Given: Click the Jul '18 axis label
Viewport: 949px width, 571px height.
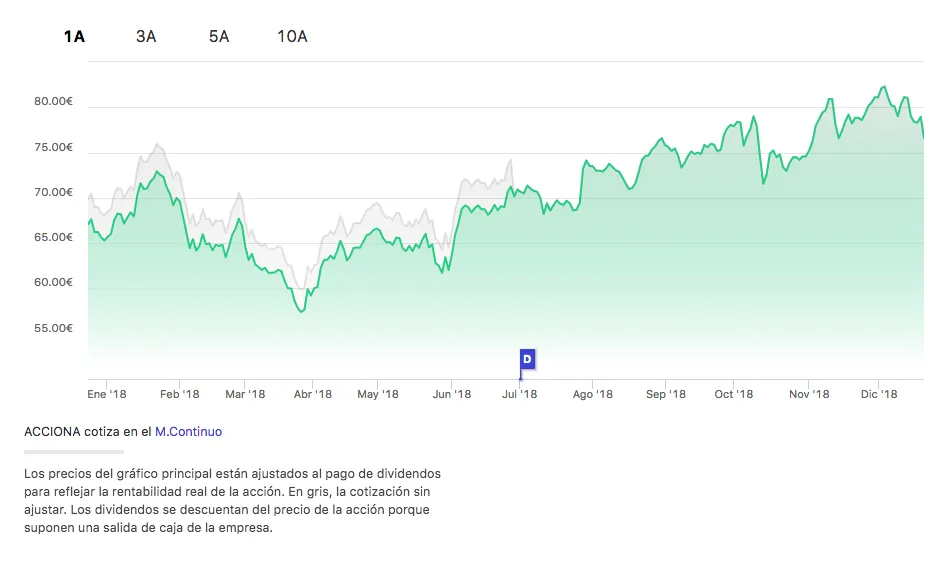Looking at the screenshot, I should coord(519,394).
